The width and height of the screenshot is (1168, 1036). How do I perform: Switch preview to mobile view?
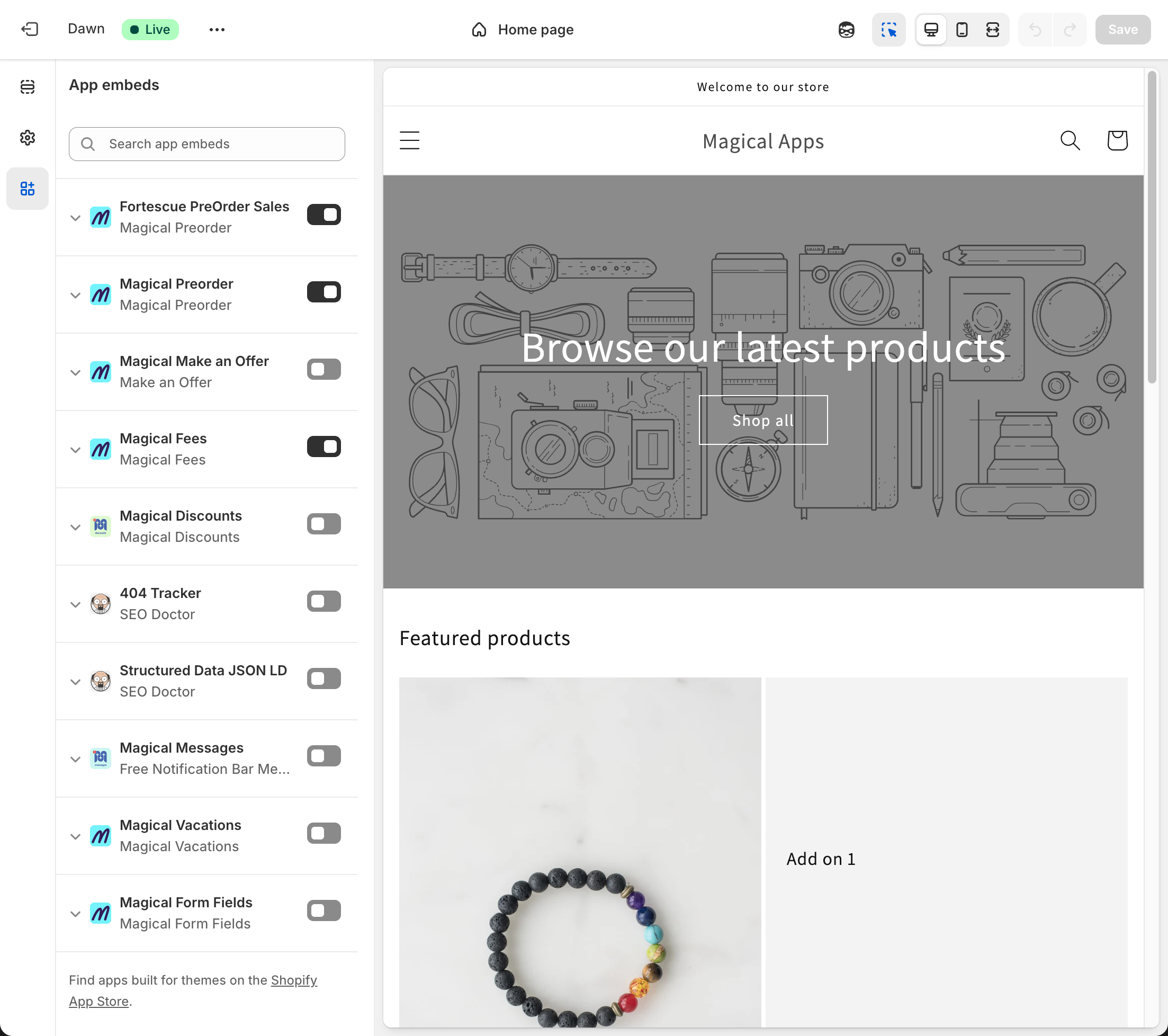pyautogui.click(x=962, y=29)
